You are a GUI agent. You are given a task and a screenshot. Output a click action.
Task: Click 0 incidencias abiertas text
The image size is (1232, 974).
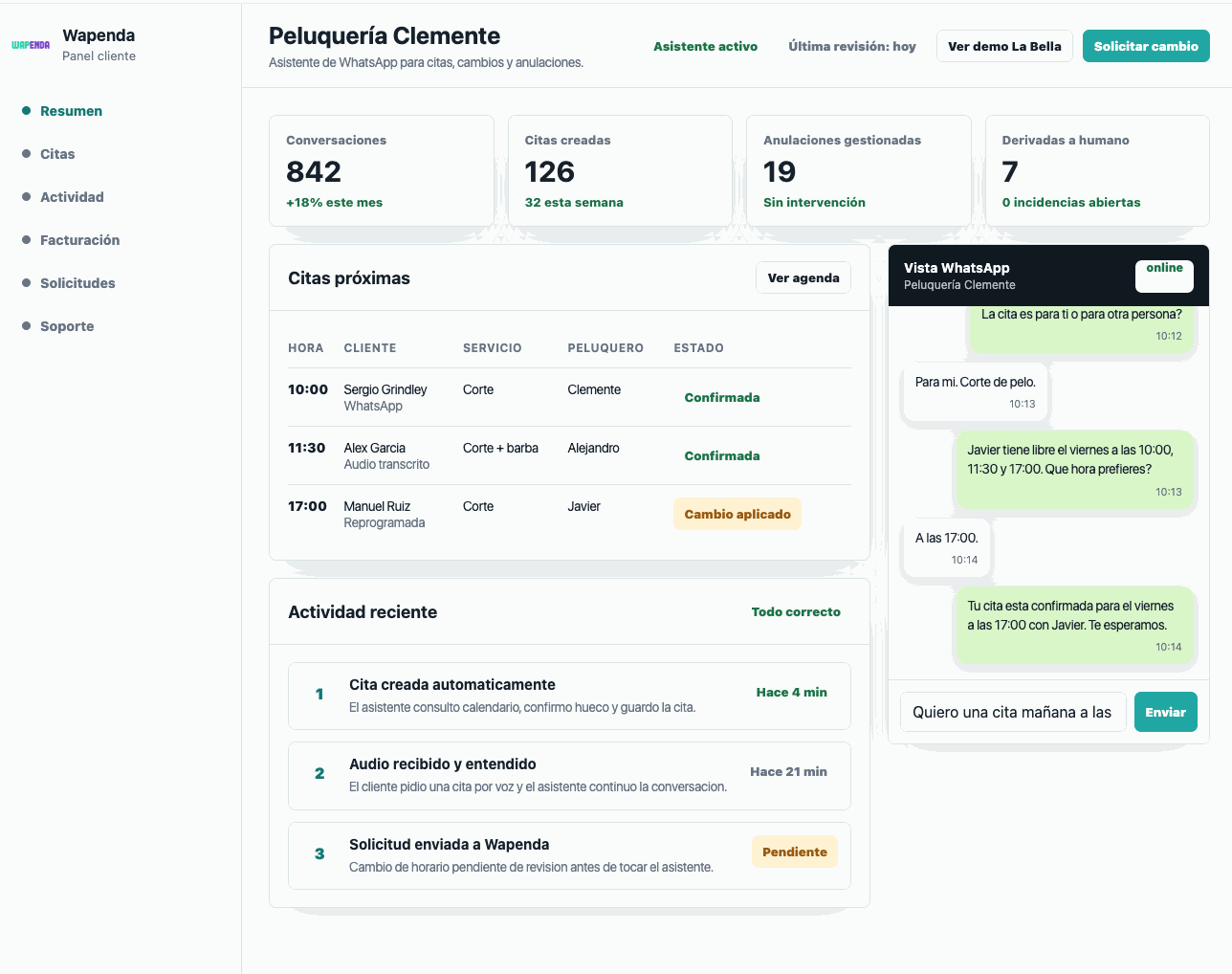click(1071, 203)
